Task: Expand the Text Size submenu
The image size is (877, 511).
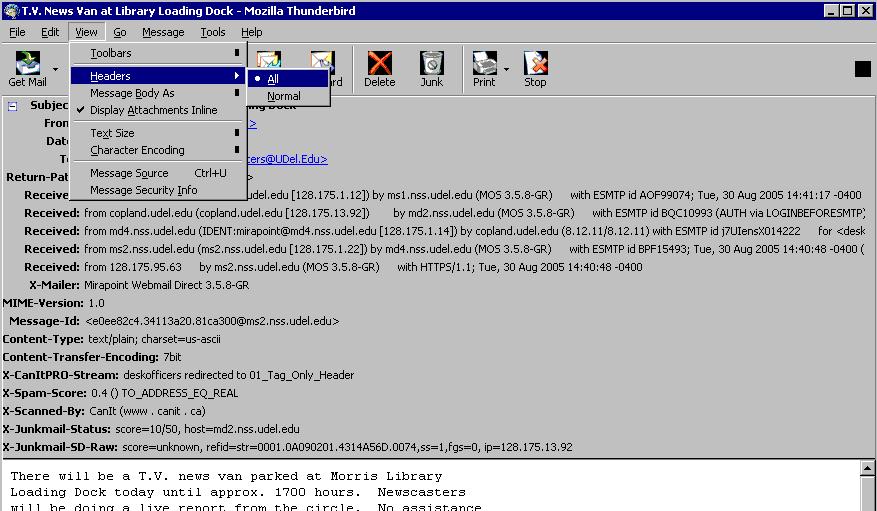Action: (x=158, y=133)
